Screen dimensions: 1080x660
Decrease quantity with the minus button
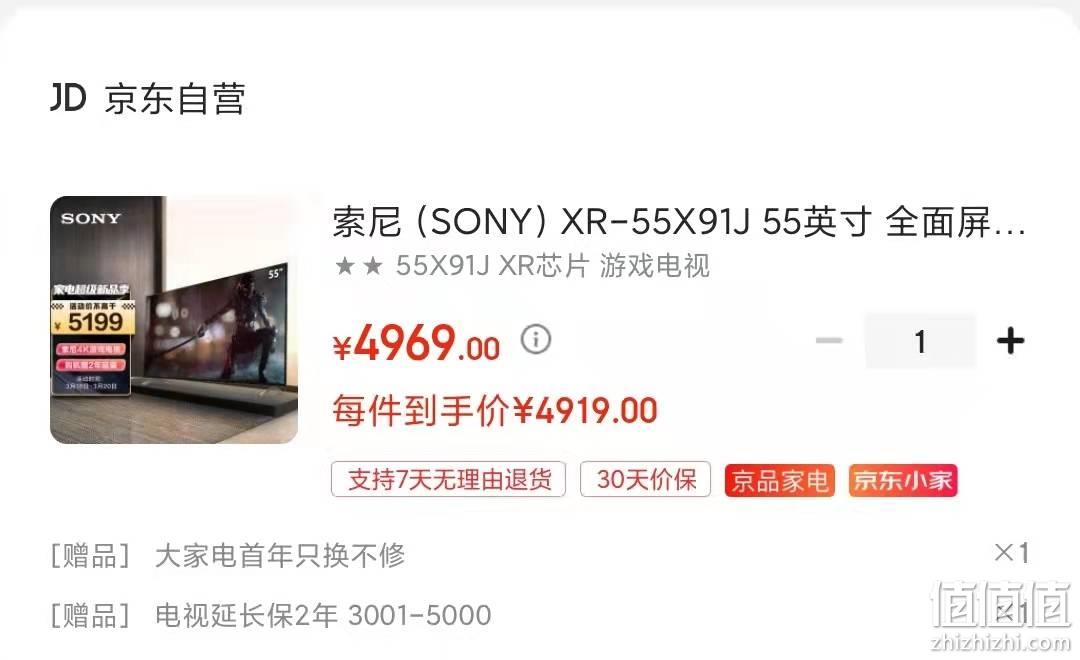[829, 340]
